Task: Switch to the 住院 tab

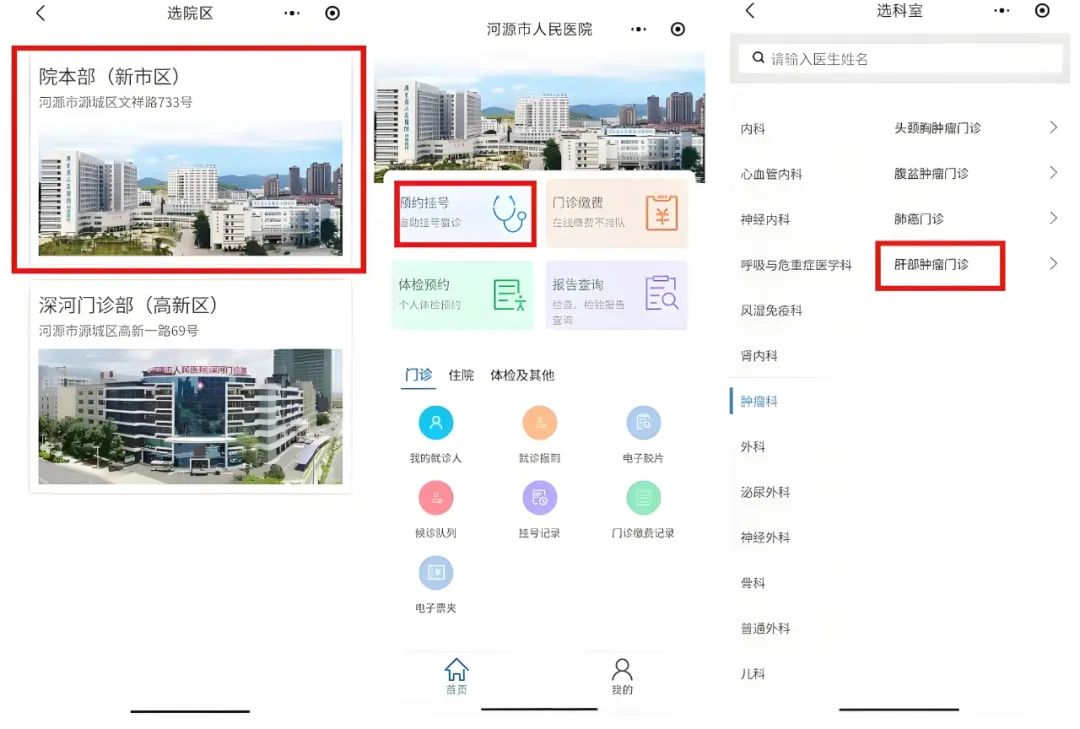Action: pyautogui.click(x=461, y=375)
